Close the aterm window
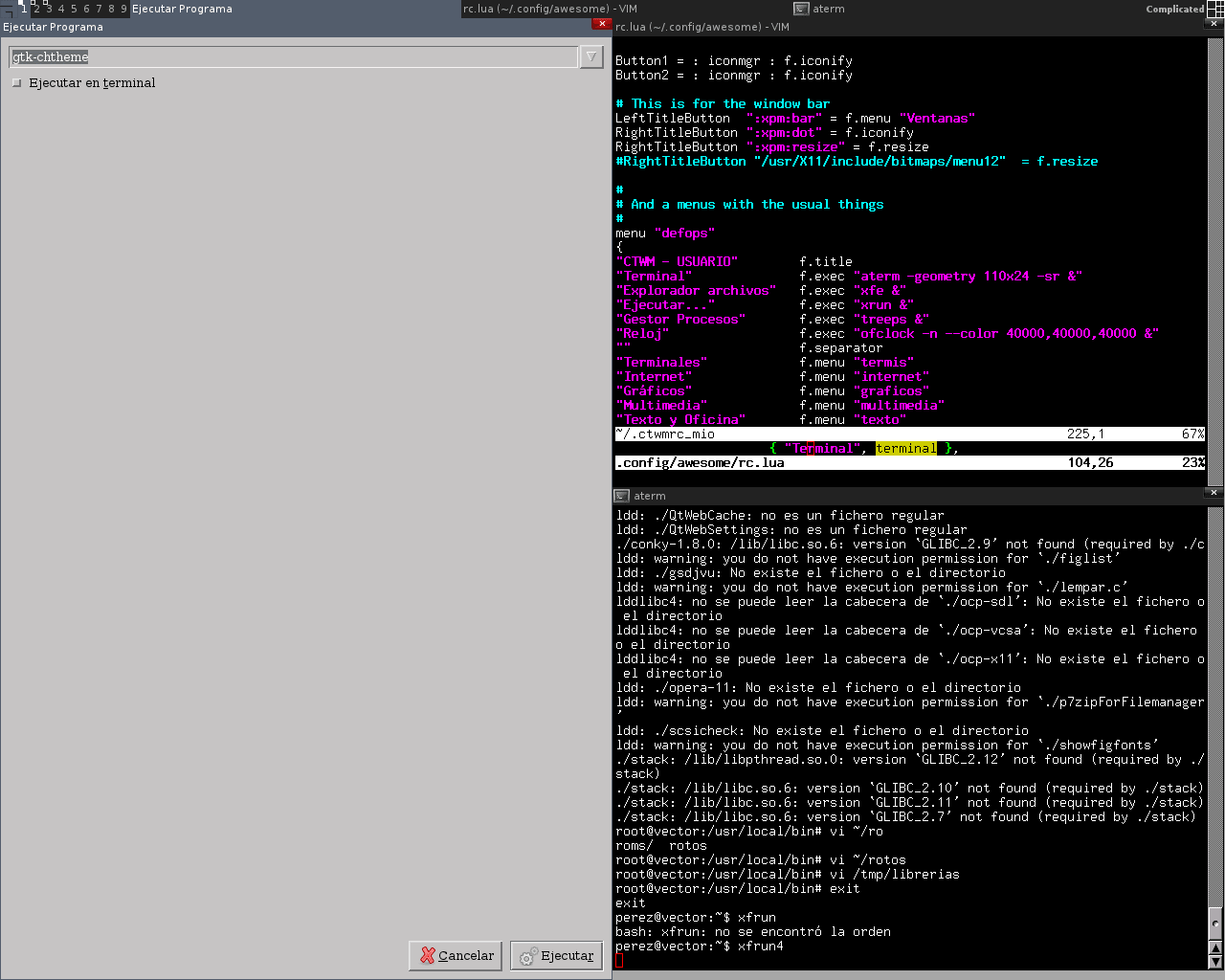This screenshot has width=1225, height=980. pyautogui.click(x=1214, y=493)
